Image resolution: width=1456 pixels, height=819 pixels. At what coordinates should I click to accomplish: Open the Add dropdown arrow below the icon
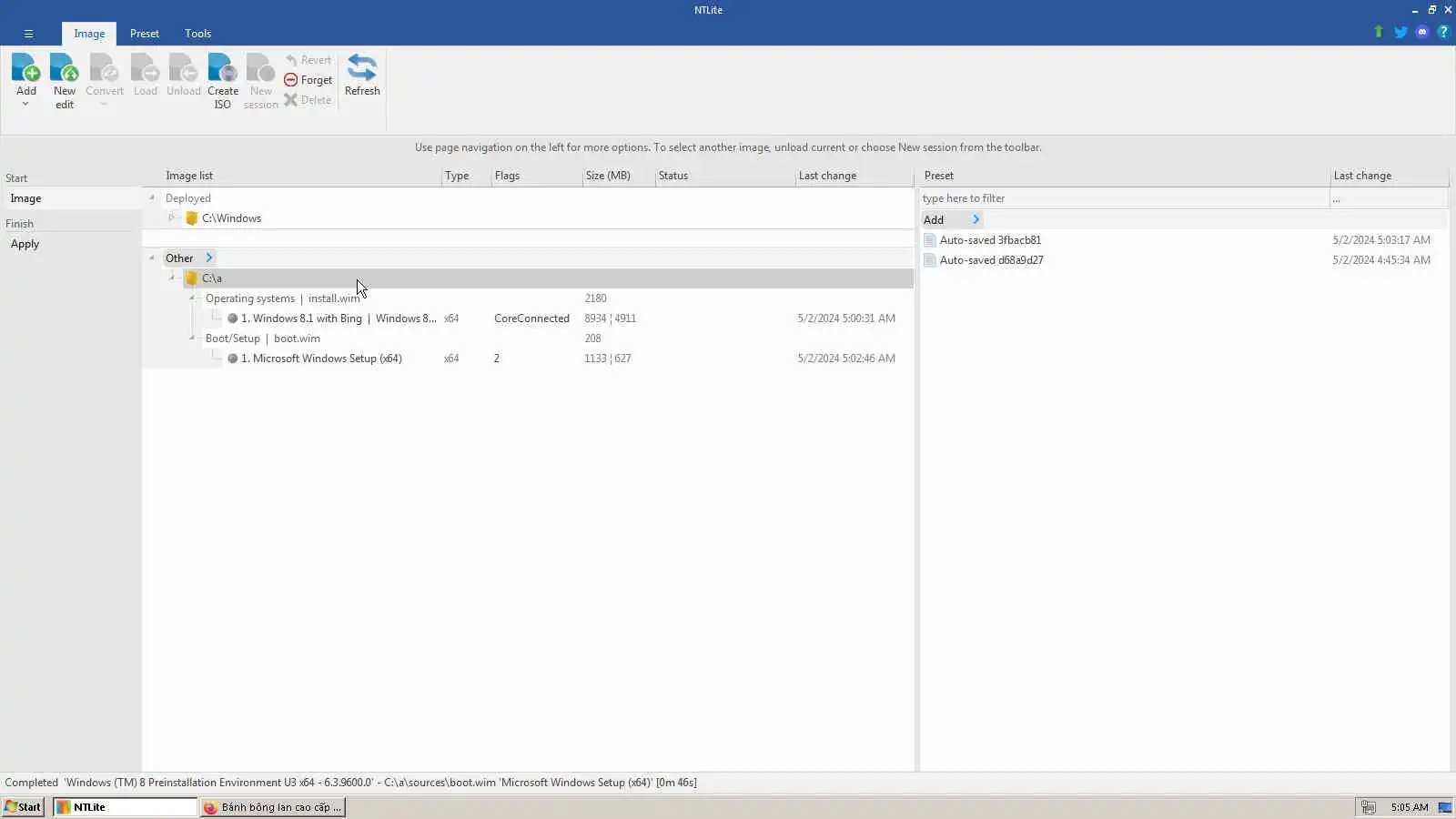coord(25,105)
